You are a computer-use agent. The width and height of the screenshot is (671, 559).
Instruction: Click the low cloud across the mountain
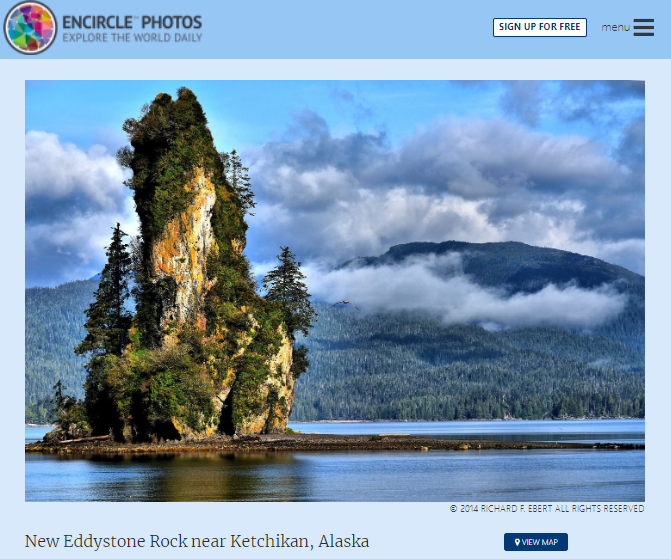464,293
